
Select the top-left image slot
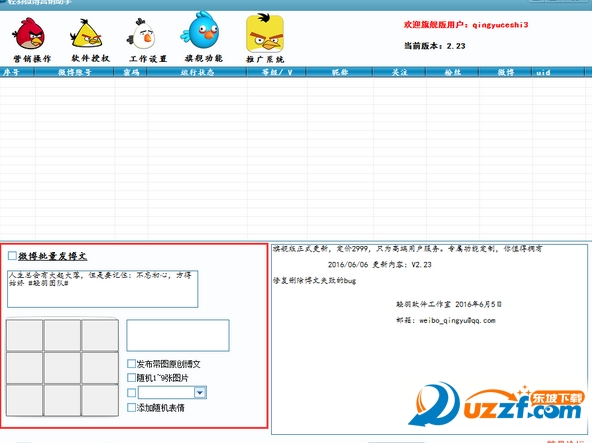click(x=25, y=335)
